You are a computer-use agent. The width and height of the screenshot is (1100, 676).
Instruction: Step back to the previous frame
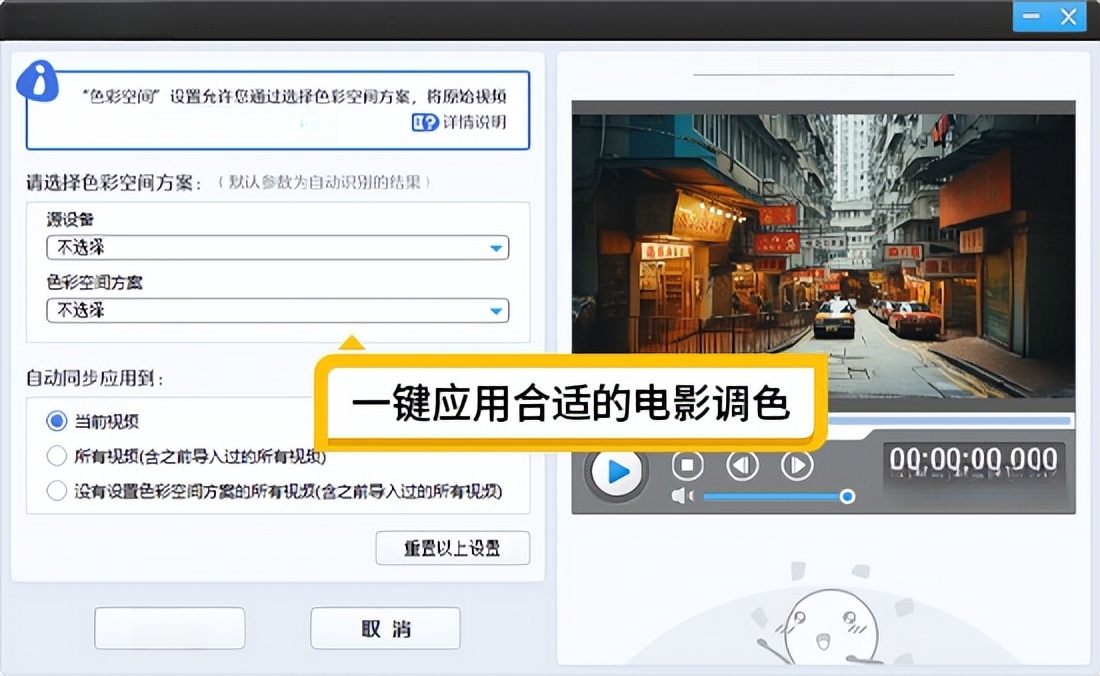742,465
